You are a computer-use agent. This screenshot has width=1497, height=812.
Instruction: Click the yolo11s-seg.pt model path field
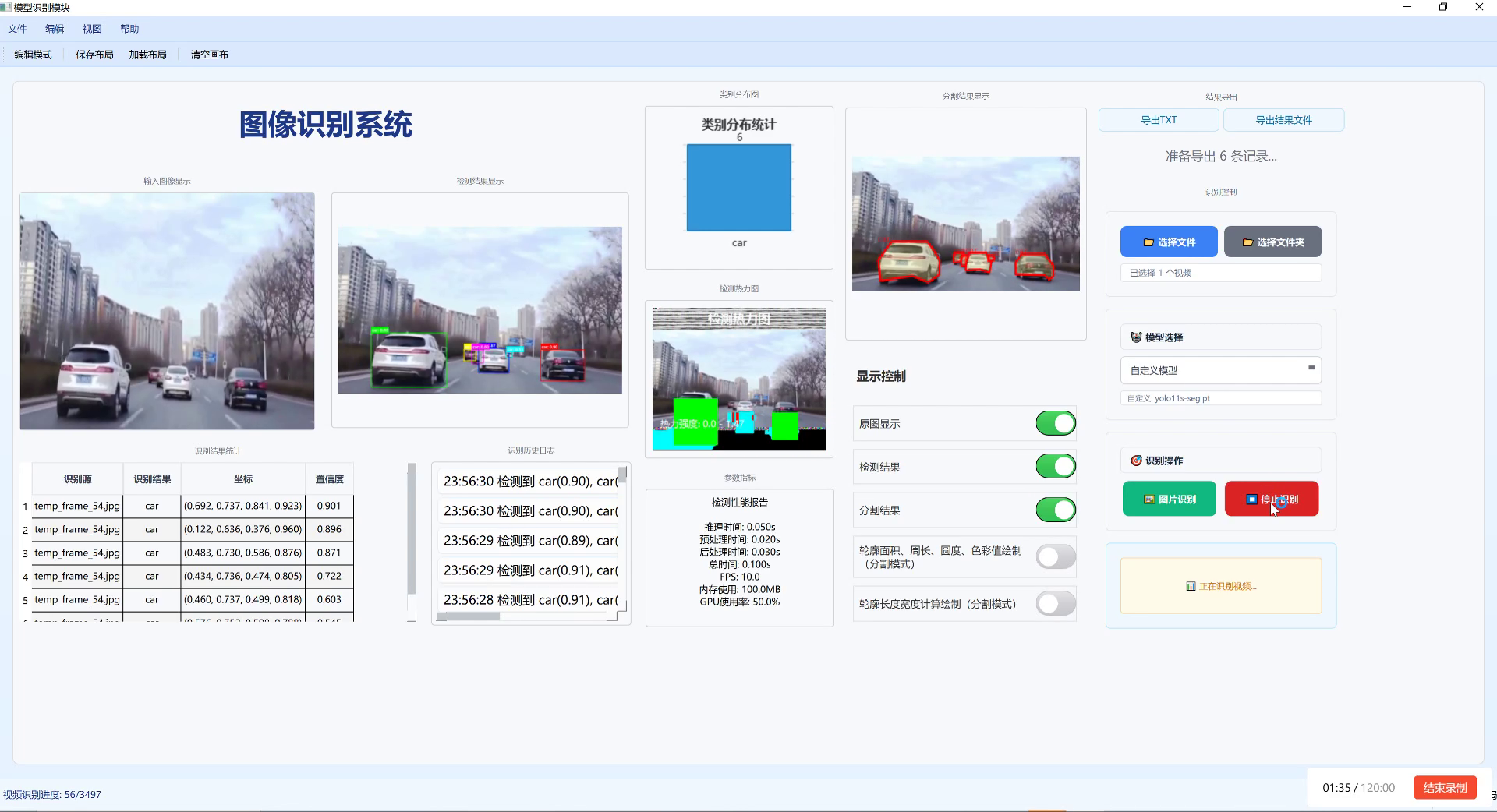point(1220,397)
